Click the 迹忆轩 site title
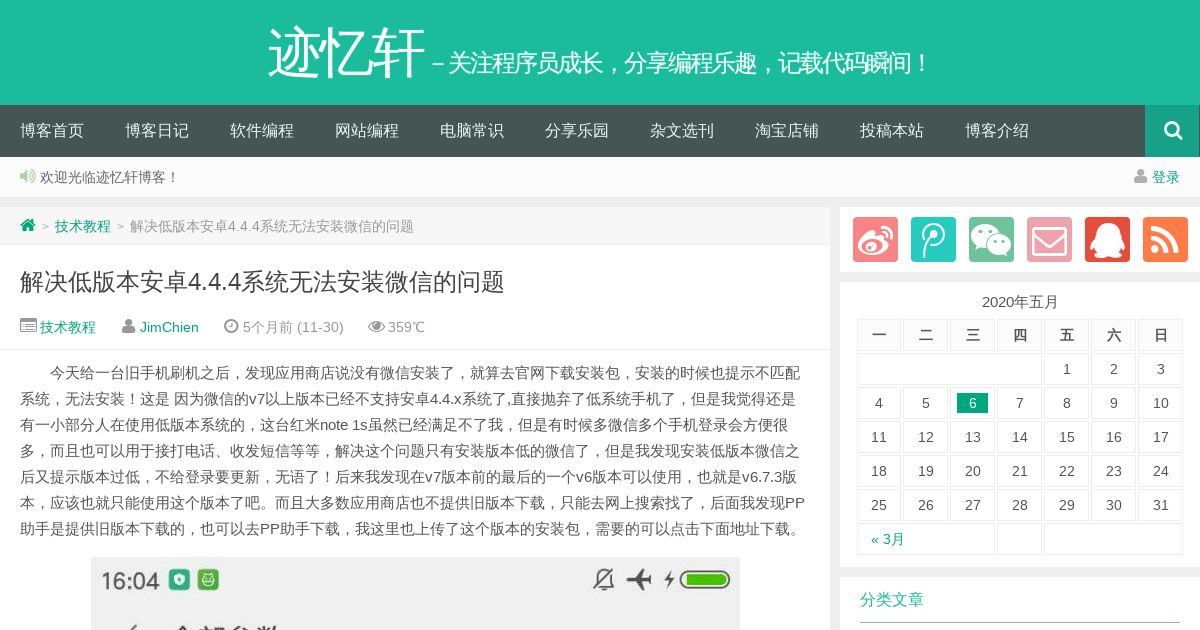The image size is (1200, 630). pyautogui.click(x=346, y=53)
